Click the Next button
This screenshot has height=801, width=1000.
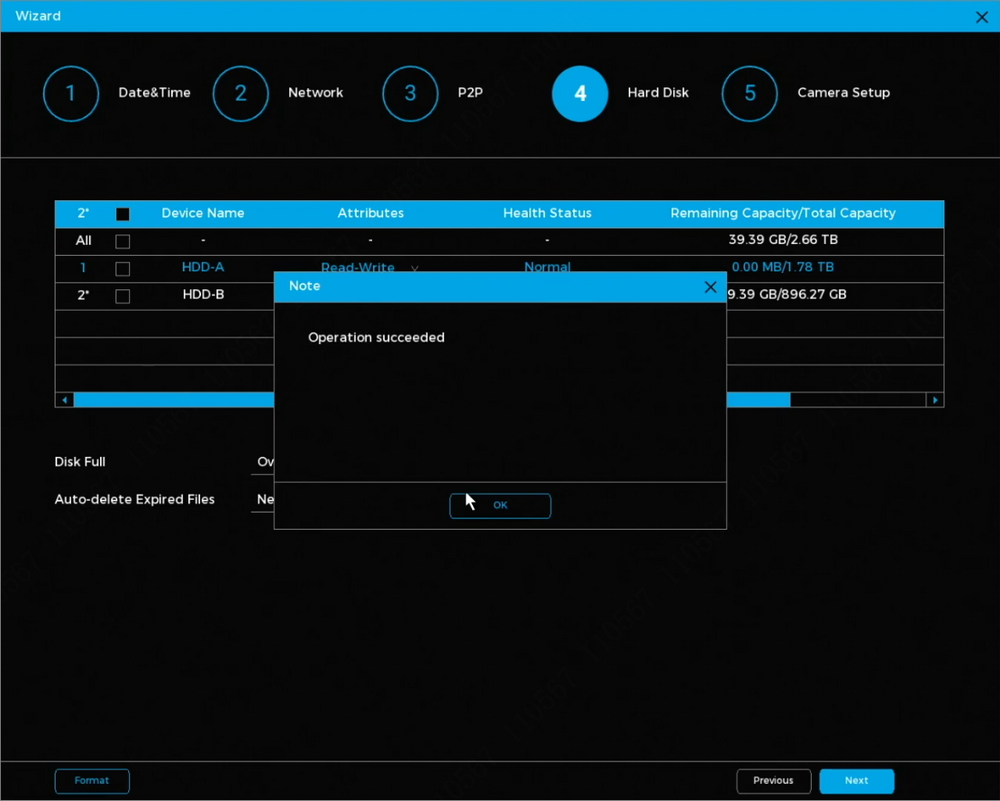[856, 781]
